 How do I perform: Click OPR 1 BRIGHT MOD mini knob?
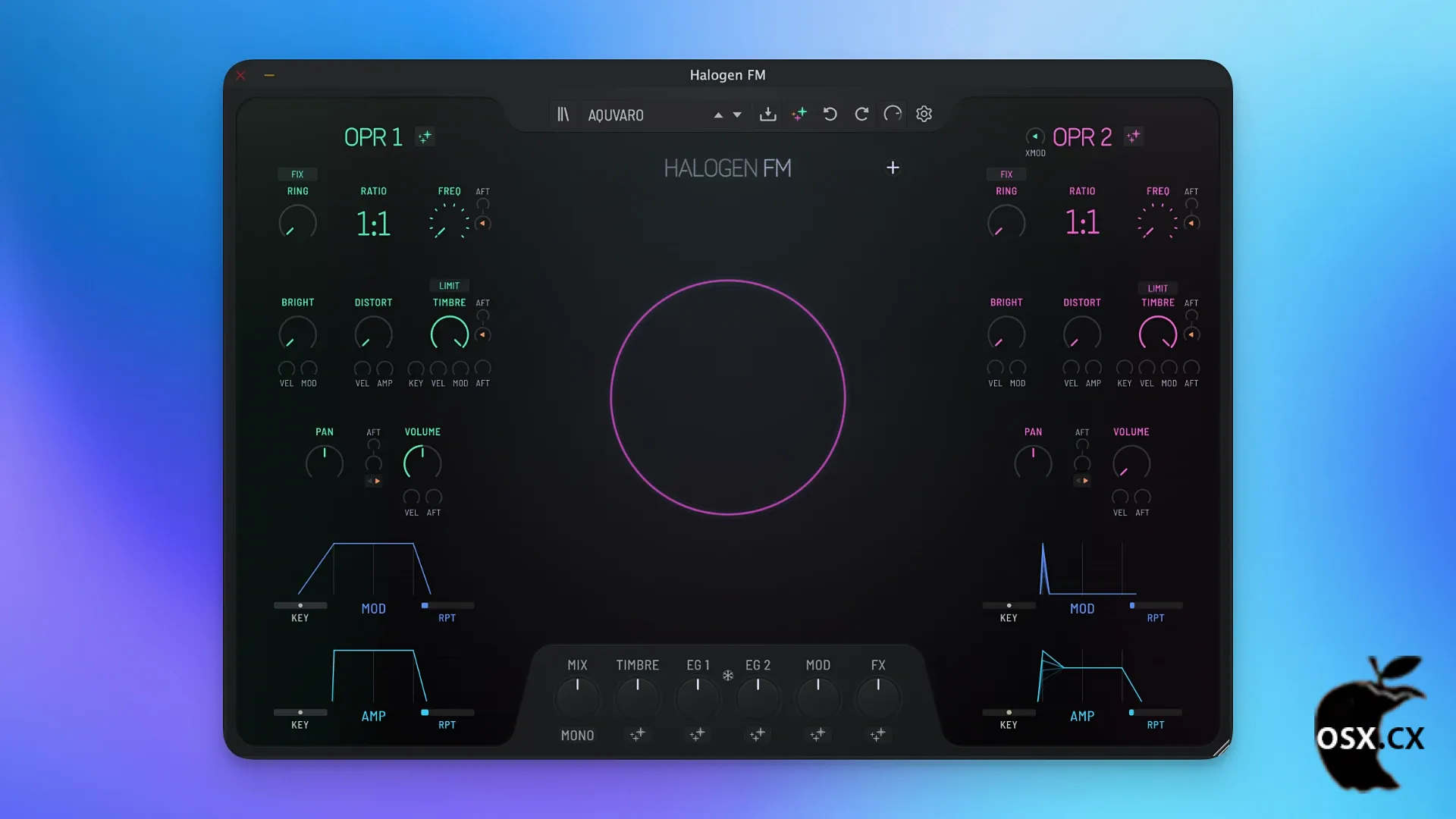point(309,369)
